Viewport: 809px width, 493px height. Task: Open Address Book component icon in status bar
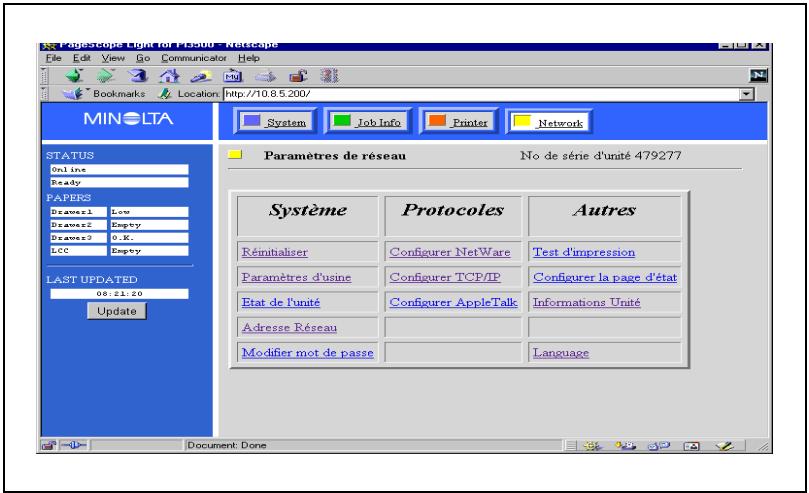(691, 446)
